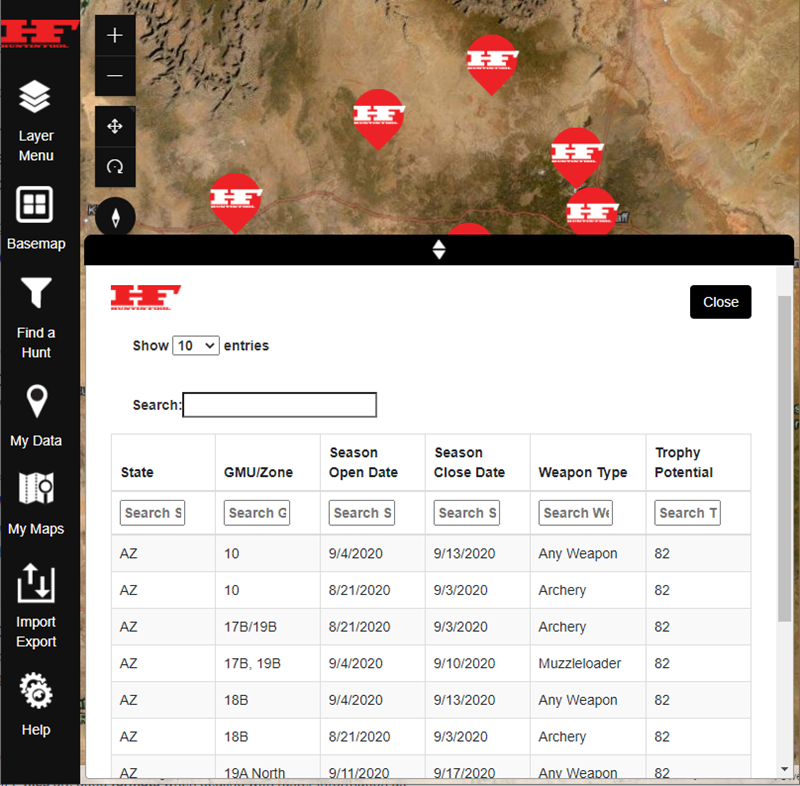The height and width of the screenshot is (786, 800).
Task: Reset map orientation with compass
Action: point(115,217)
